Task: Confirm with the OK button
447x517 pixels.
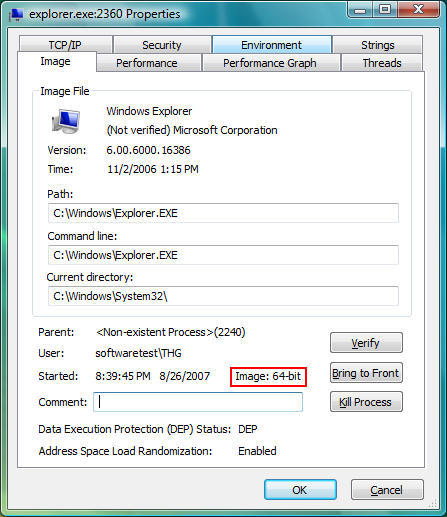Action: (300, 490)
